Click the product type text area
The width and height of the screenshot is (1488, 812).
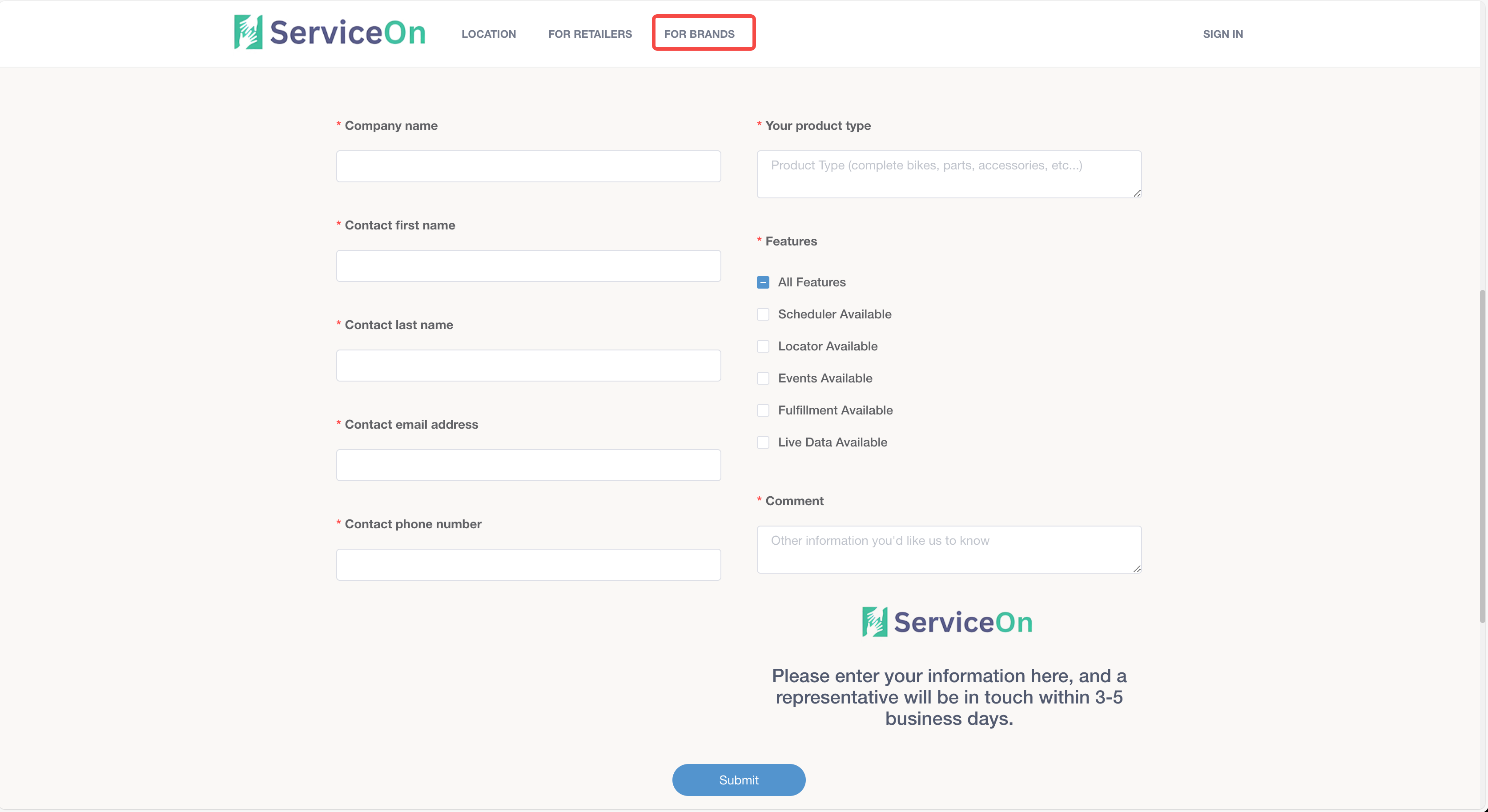(949, 174)
